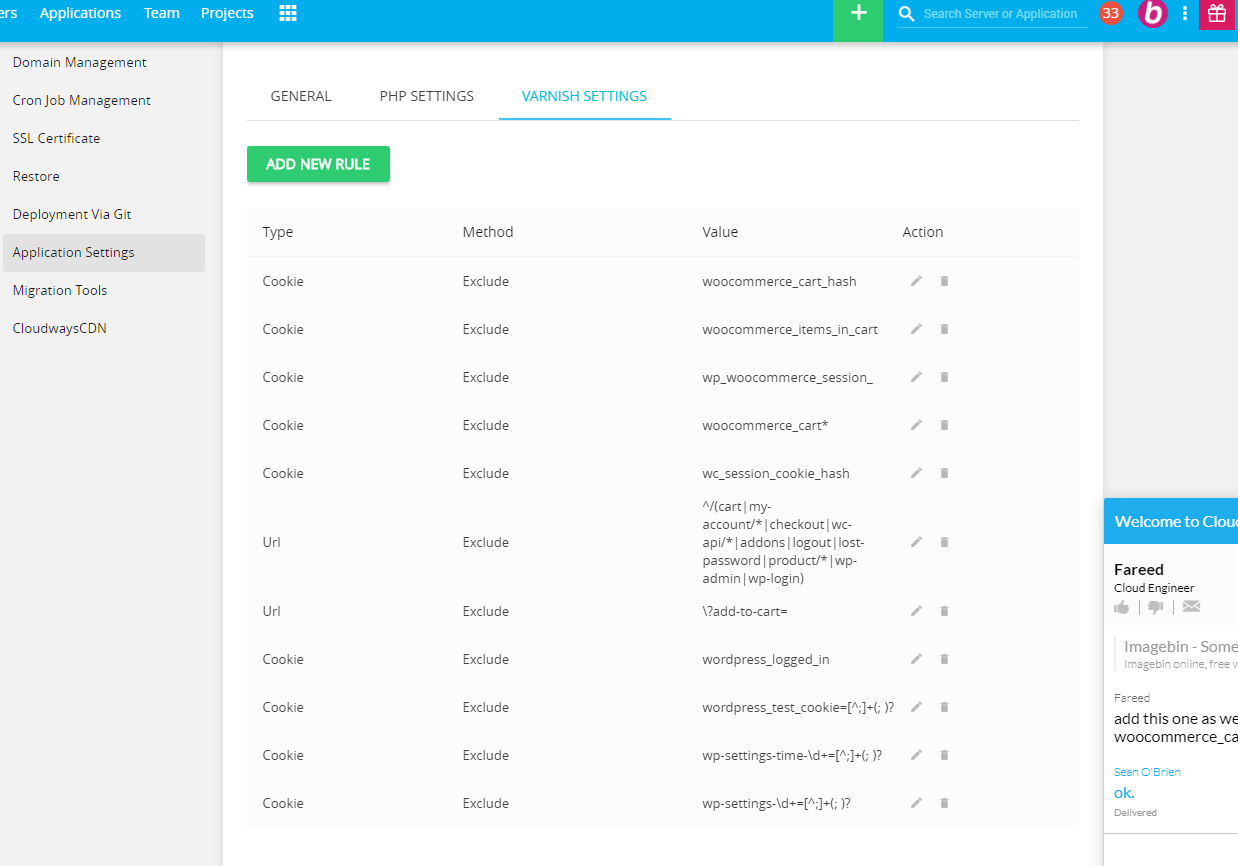Click the Value column header
Image resolution: width=1238 pixels, height=866 pixels.
point(720,232)
